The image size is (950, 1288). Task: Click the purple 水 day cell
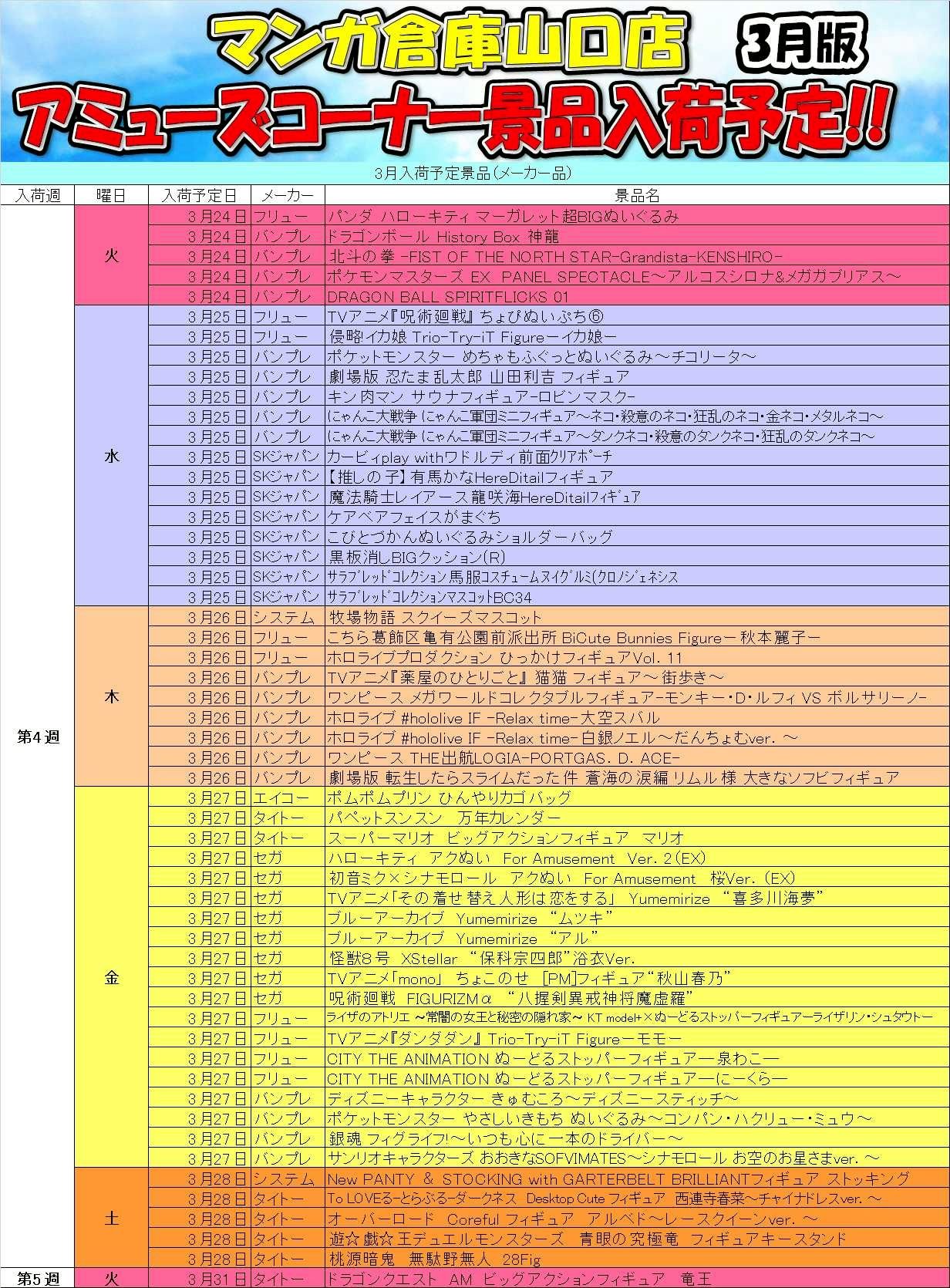pos(111,456)
